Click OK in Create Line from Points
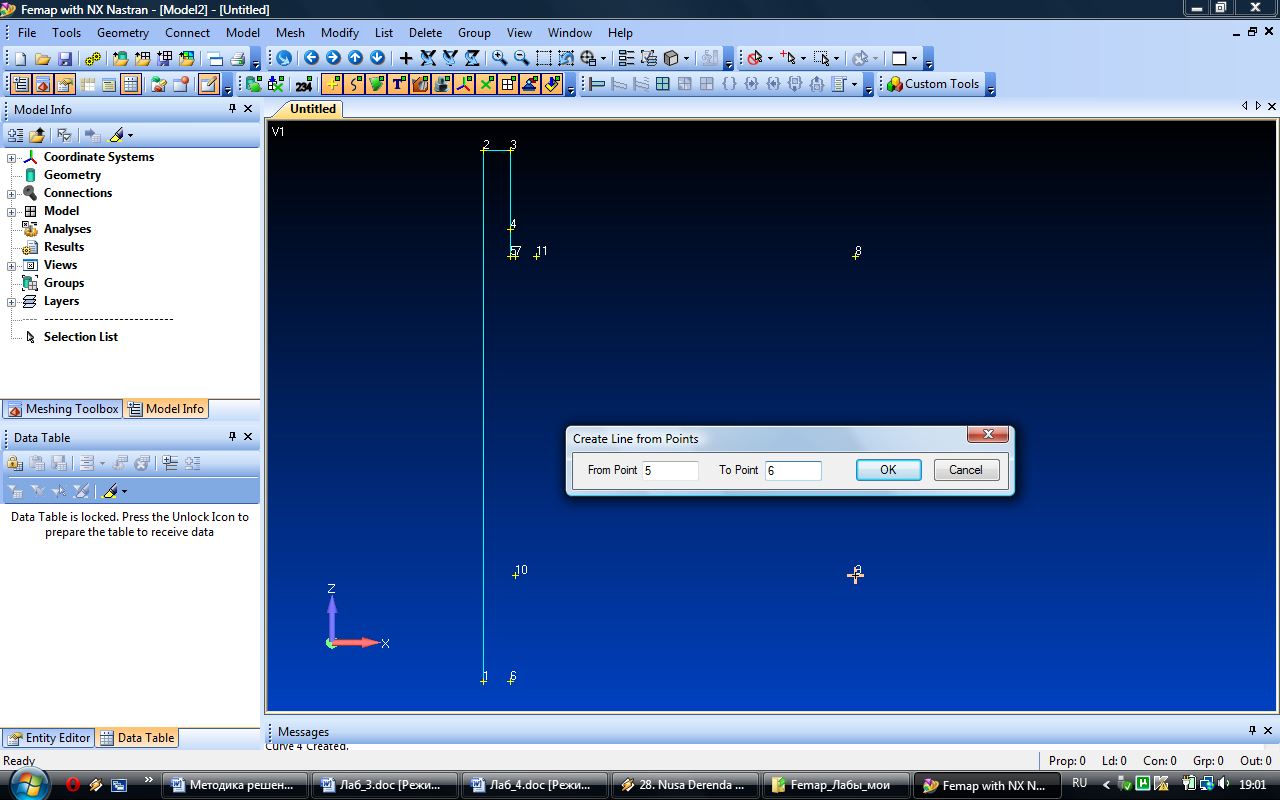 [x=888, y=470]
